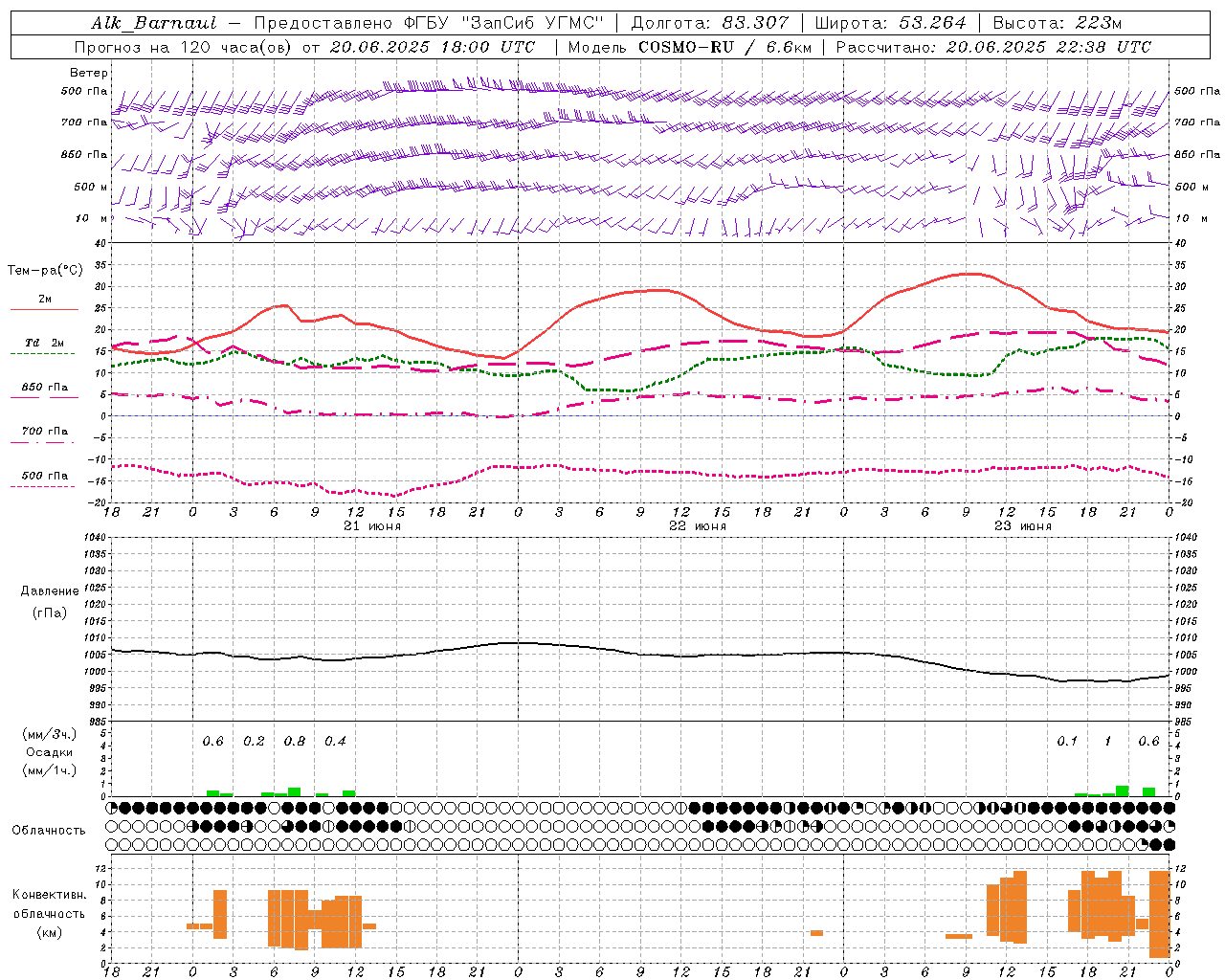Click the Высота: 223м field
This screenshot has width=1225, height=980.
pyautogui.click(x=1057, y=23)
